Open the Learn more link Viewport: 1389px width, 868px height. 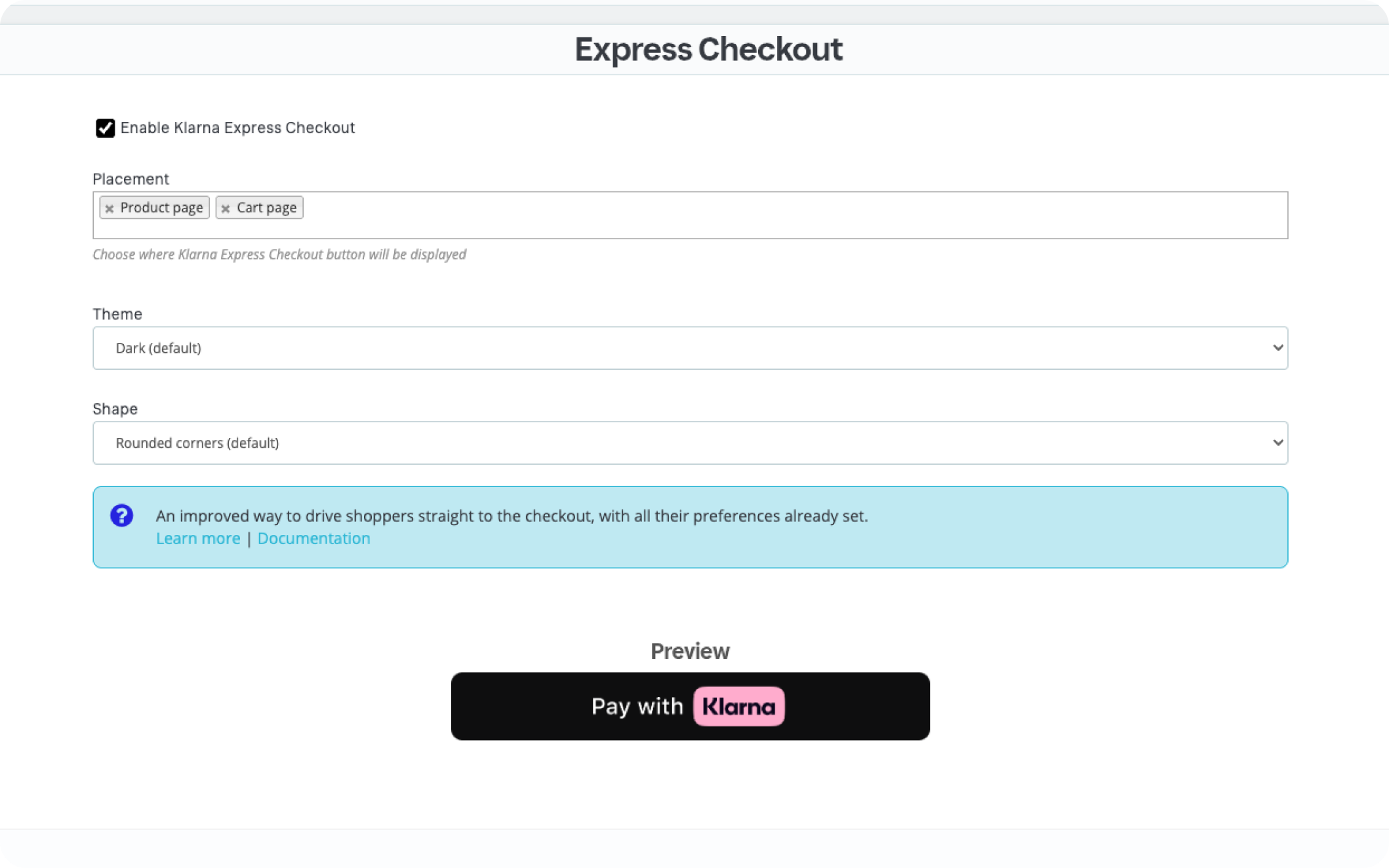pyautogui.click(x=197, y=538)
